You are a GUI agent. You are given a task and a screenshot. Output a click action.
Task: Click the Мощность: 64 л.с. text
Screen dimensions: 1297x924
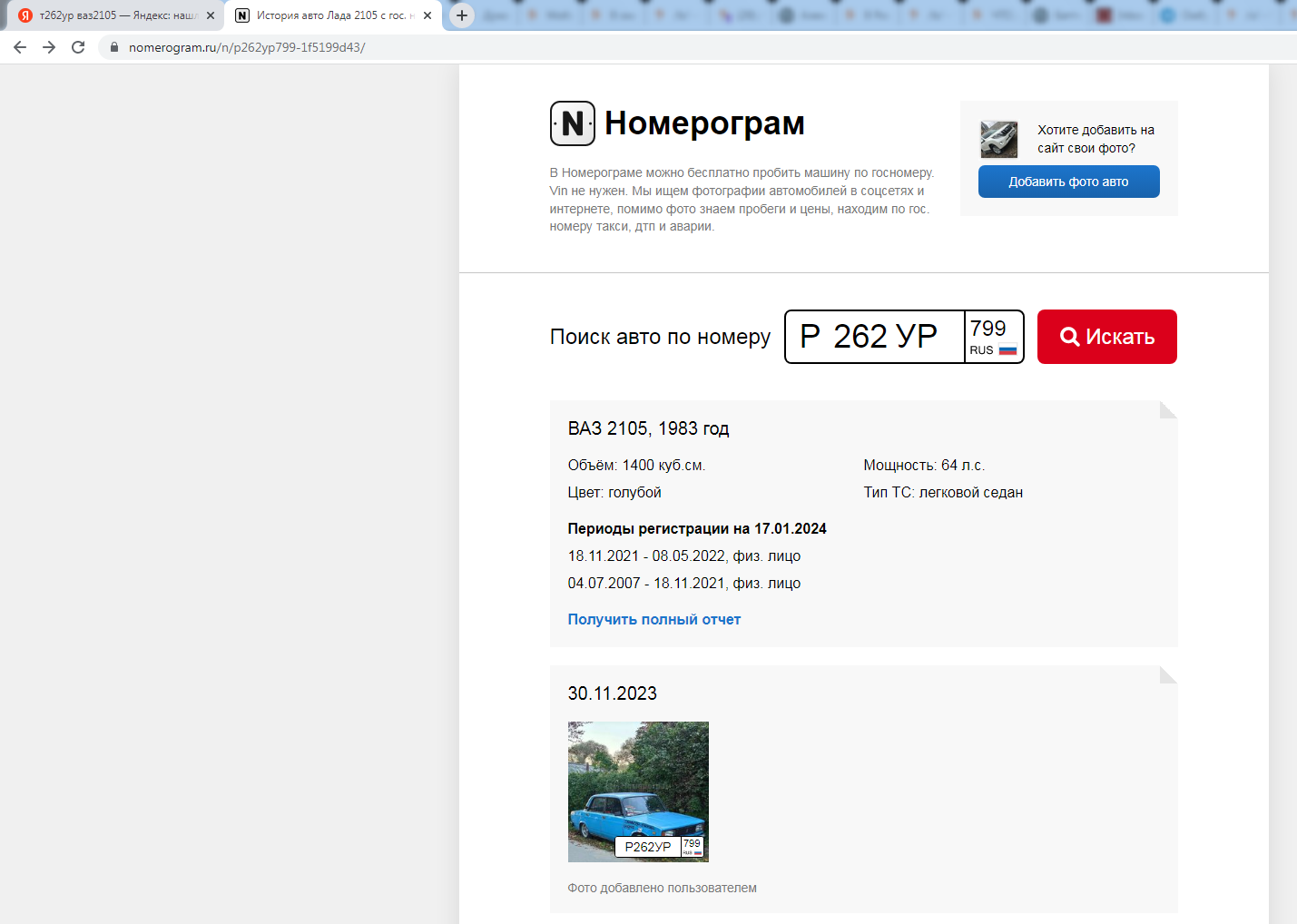click(x=924, y=465)
